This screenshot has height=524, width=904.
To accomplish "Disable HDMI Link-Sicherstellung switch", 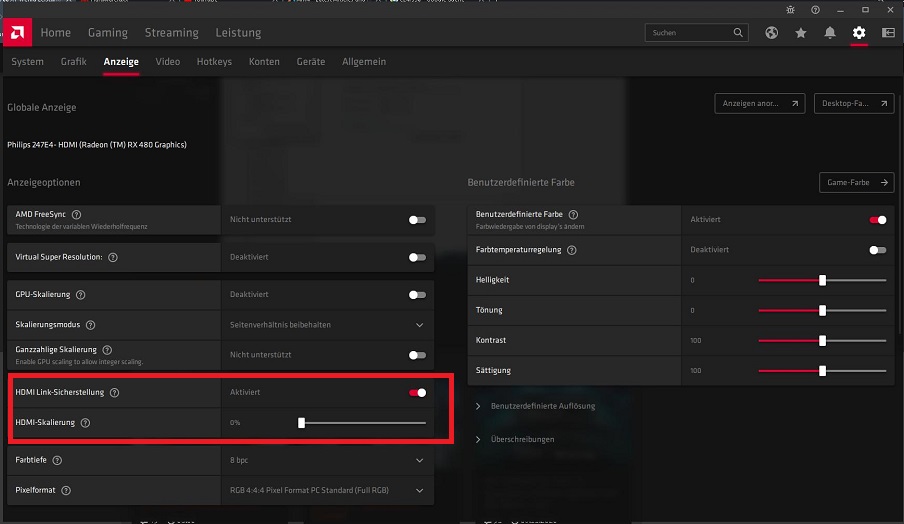I will point(417,393).
